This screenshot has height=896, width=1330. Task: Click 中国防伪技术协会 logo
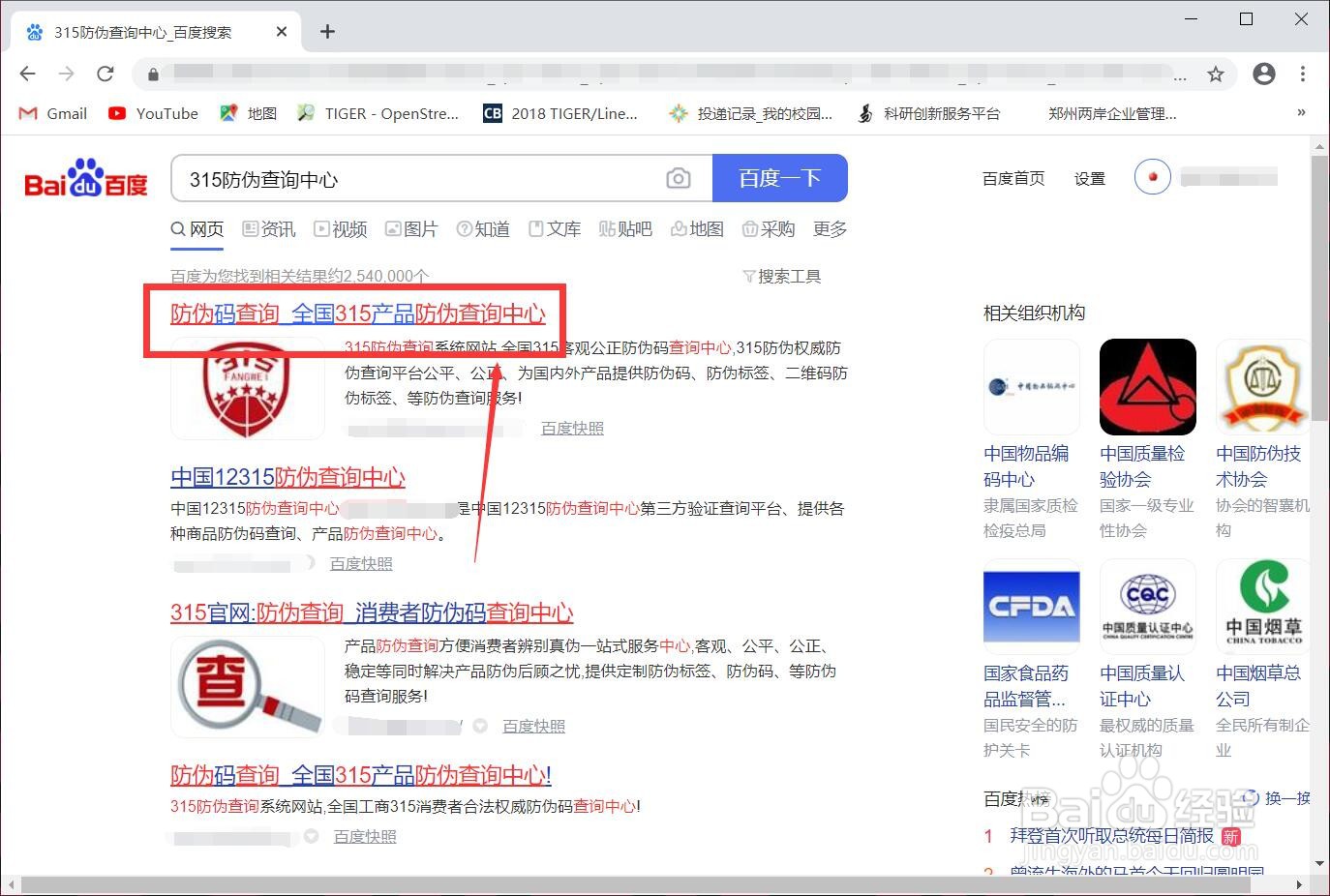point(1262,387)
